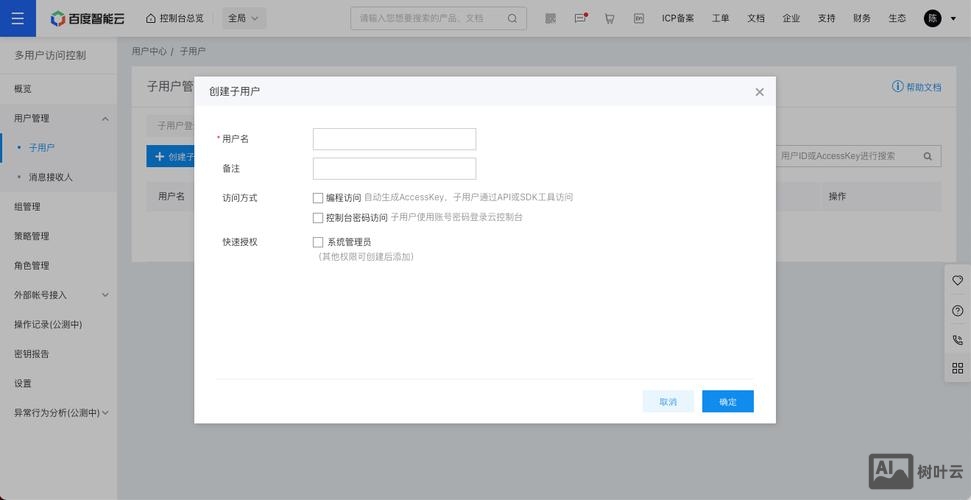Click 用户中心 breadcrumb link
This screenshot has width=971, height=500.
149,51
